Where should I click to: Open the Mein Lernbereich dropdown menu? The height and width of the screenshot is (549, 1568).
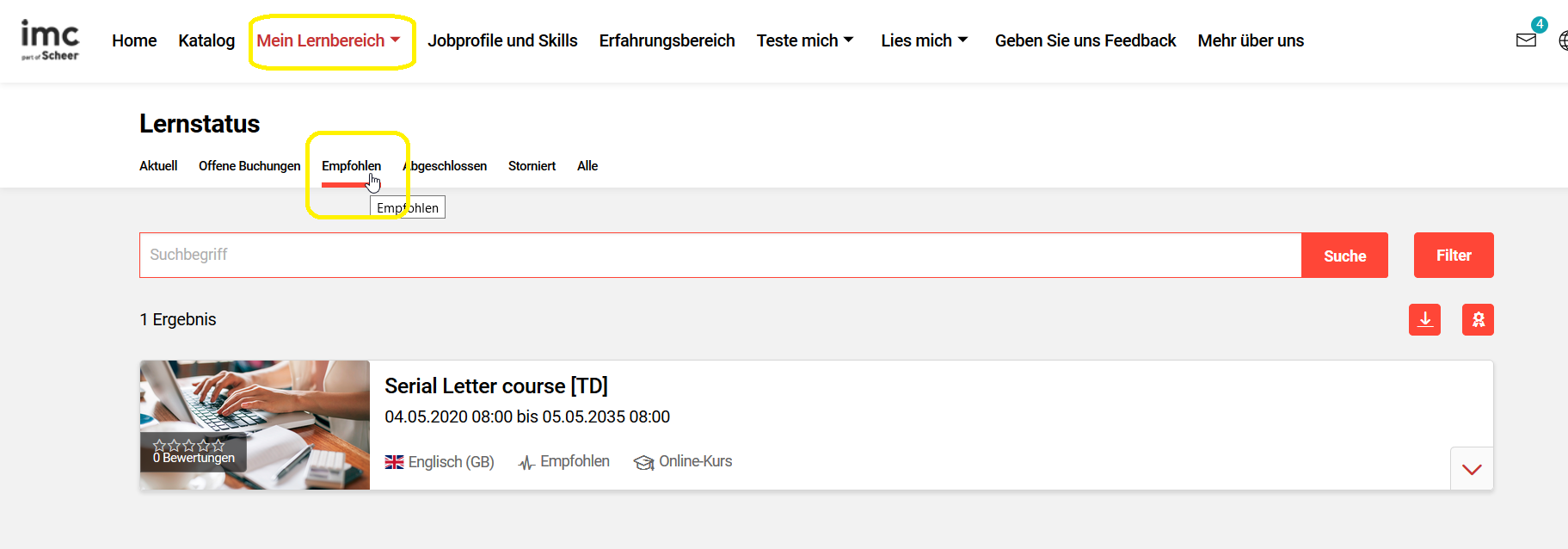click(x=328, y=40)
